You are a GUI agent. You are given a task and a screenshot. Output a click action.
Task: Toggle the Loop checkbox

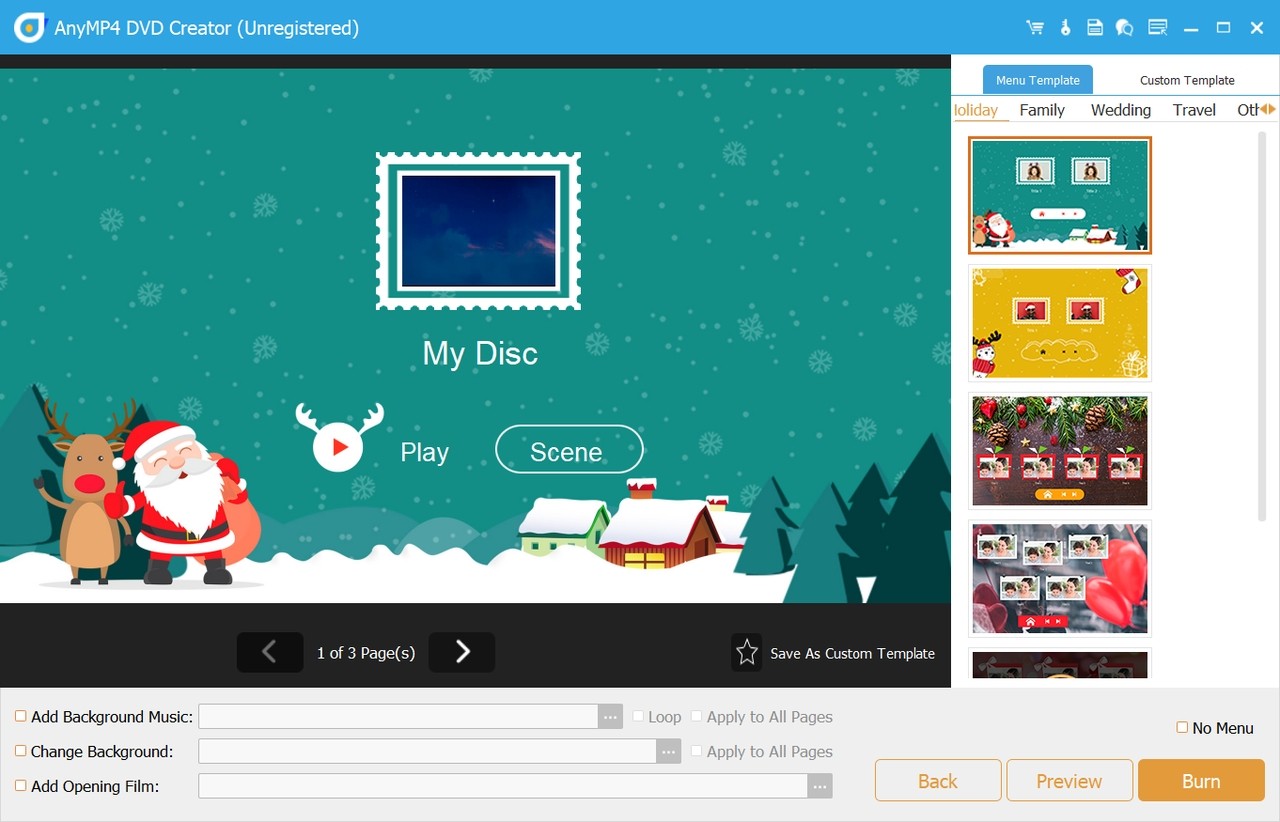[x=638, y=716]
